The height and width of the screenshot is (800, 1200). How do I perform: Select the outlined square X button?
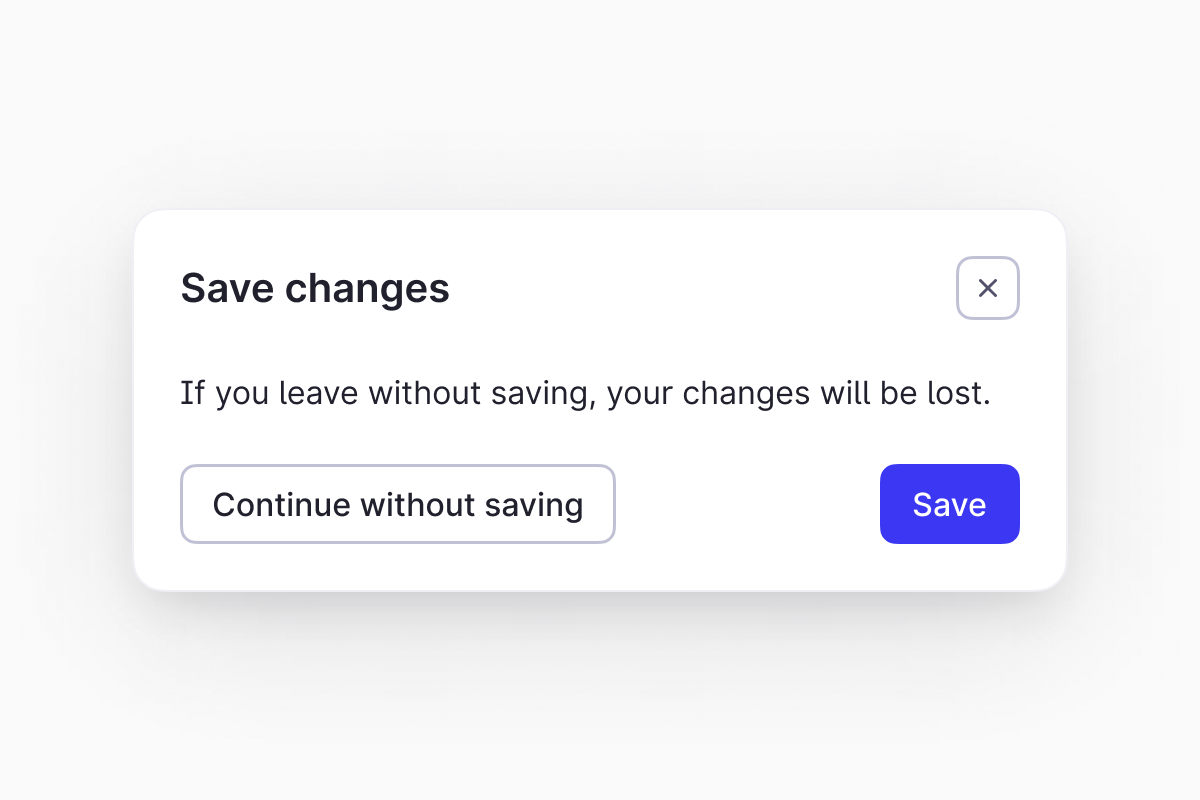tap(988, 289)
